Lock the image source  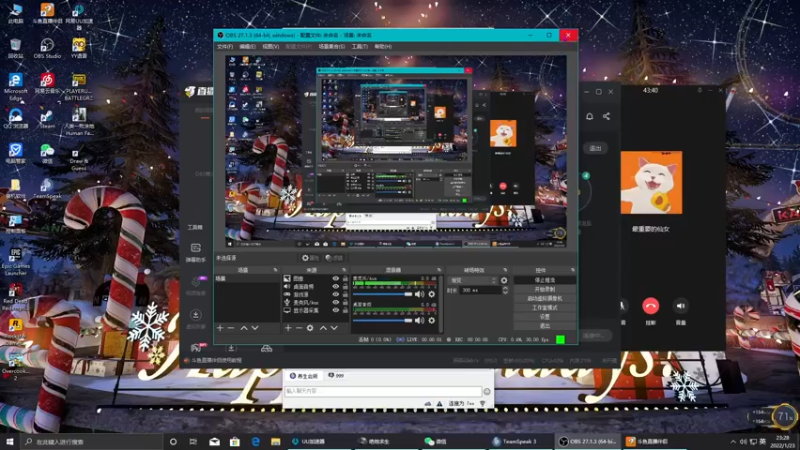pos(345,279)
